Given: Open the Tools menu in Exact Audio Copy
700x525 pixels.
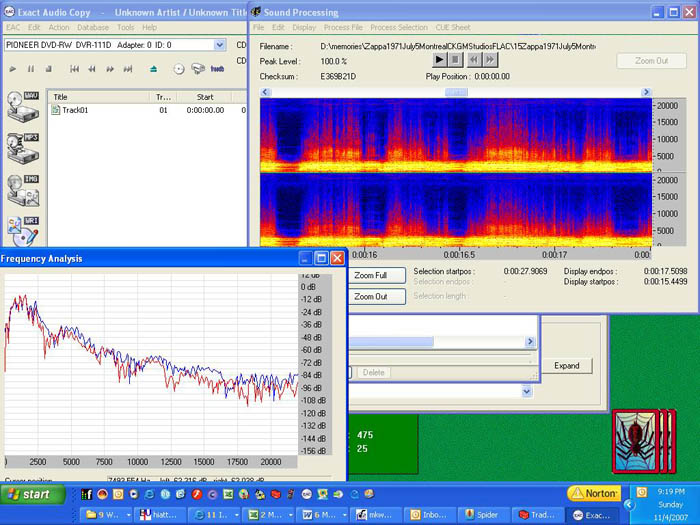Looking at the screenshot, I should tap(125, 27).
